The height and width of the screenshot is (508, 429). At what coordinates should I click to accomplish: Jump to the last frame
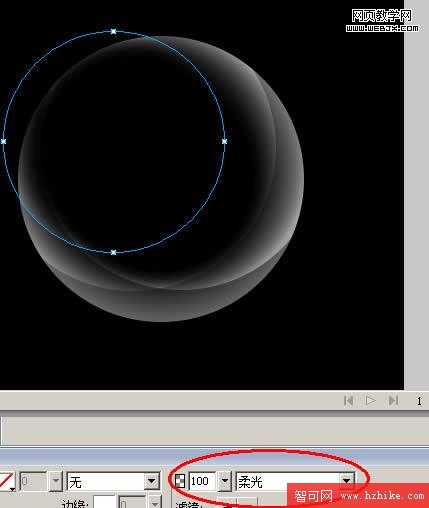pyautogui.click(x=393, y=400)
